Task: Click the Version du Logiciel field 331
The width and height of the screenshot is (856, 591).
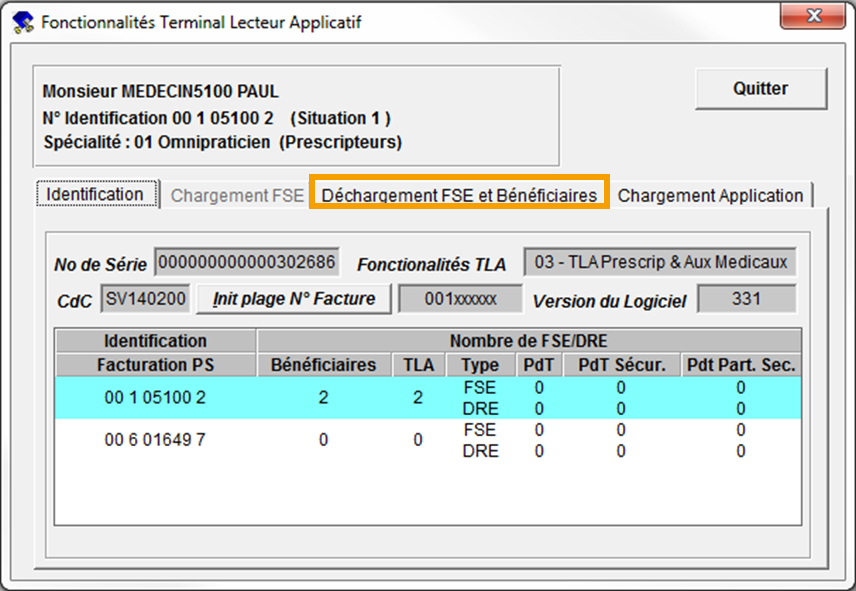Action: (746, 299)
